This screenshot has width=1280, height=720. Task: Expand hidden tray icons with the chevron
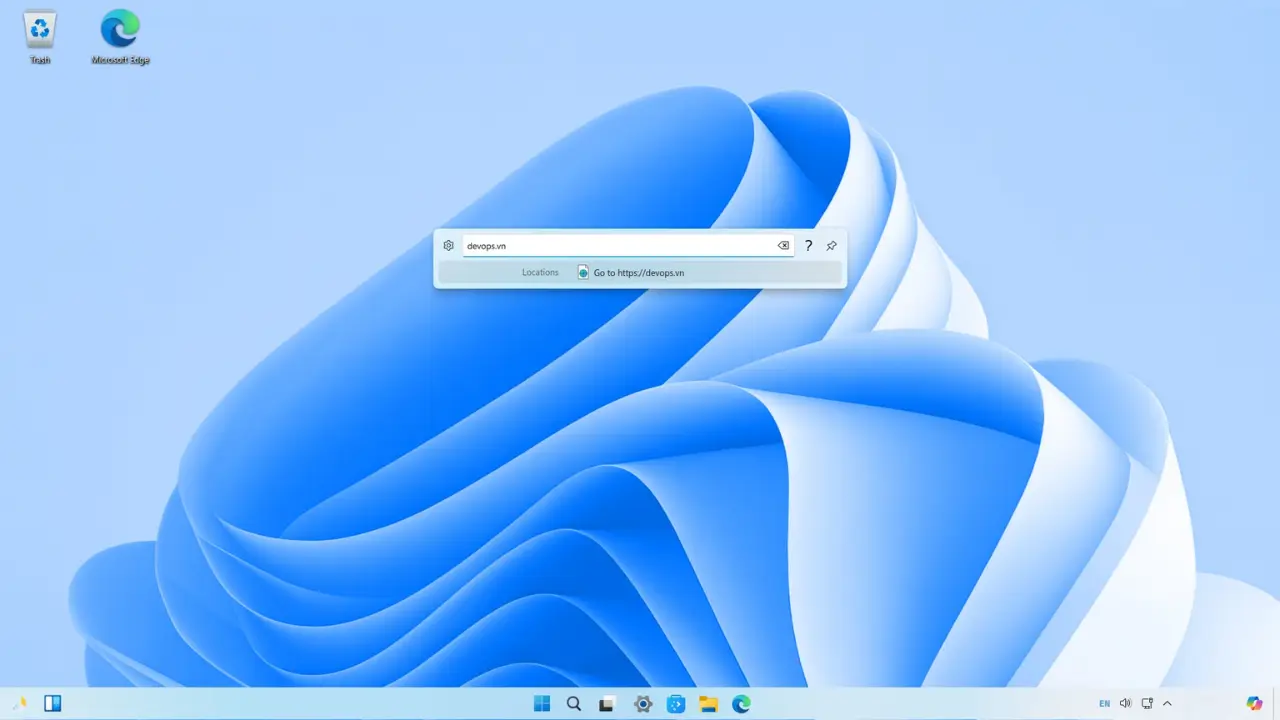click(1167, 703)
